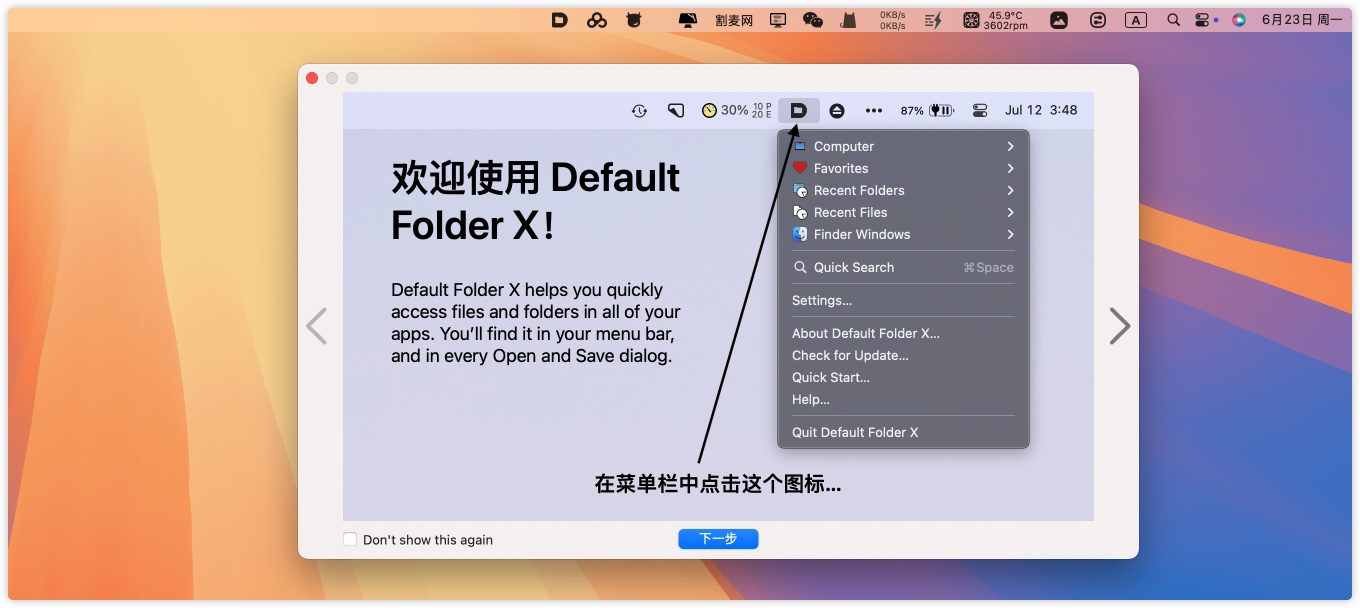1360x608 pixels.
Task: Click the three dots icon in tutorial menu bar
Action: 874,111
